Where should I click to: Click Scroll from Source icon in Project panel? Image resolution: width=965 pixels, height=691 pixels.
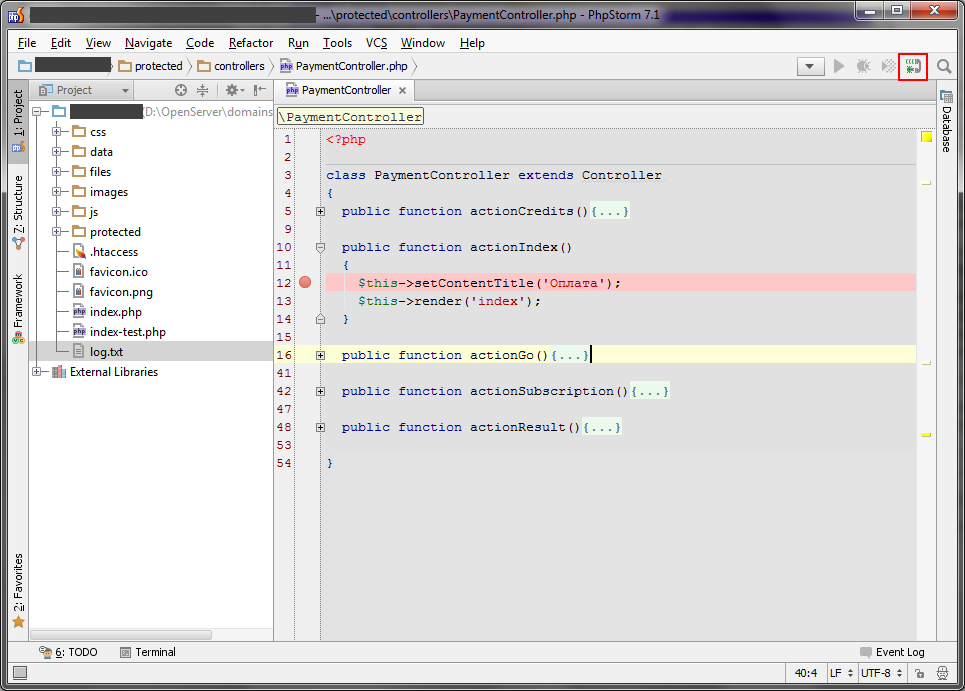coord(181,90)
